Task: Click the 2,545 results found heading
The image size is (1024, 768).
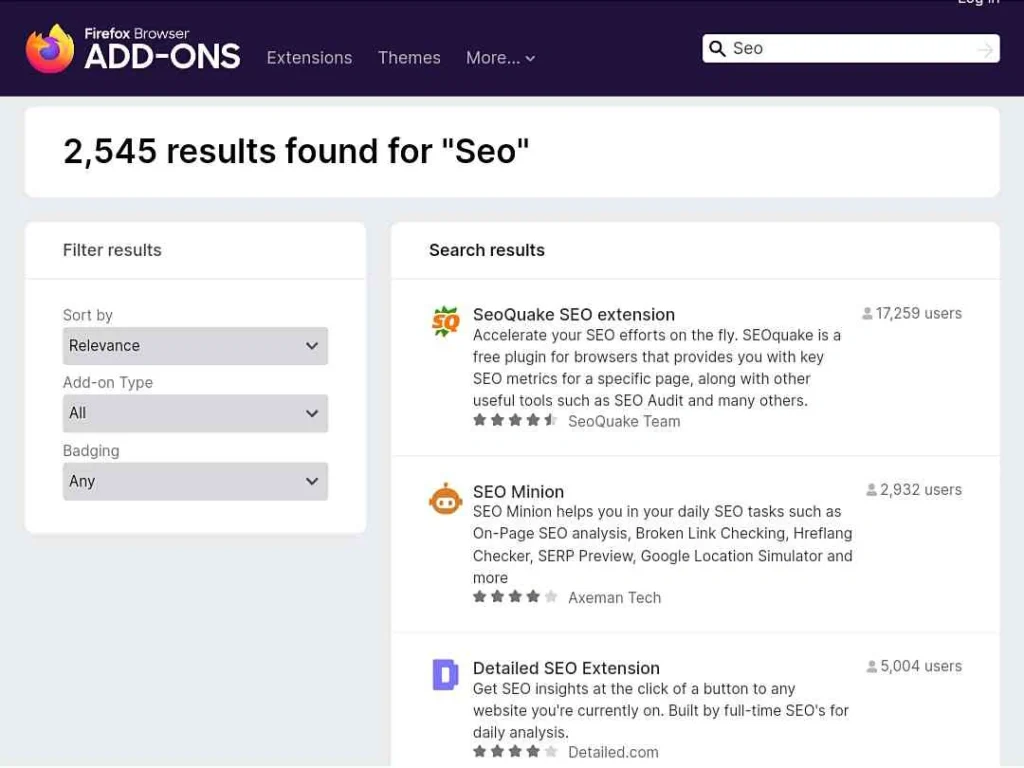Action: [x=296, y=152]
